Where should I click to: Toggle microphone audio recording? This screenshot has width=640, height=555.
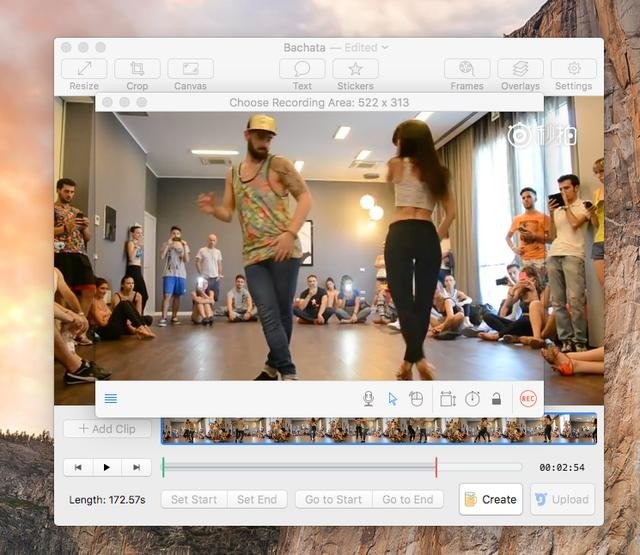(x=368, y=399)
